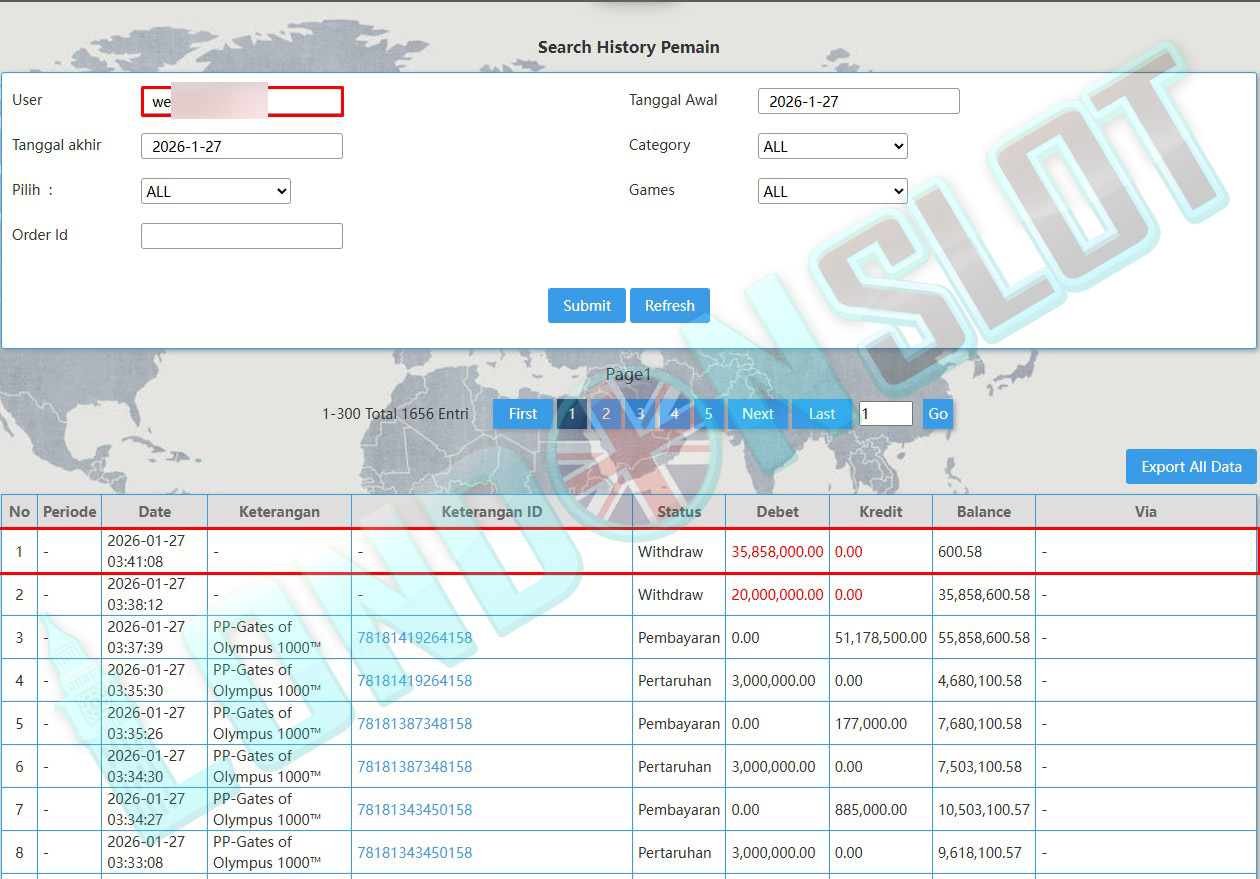Open Keterangan ID link 78181419264158 in row 3
Image resolution: width=1260 pixels, height=879 pixels.
click(414, 638)
